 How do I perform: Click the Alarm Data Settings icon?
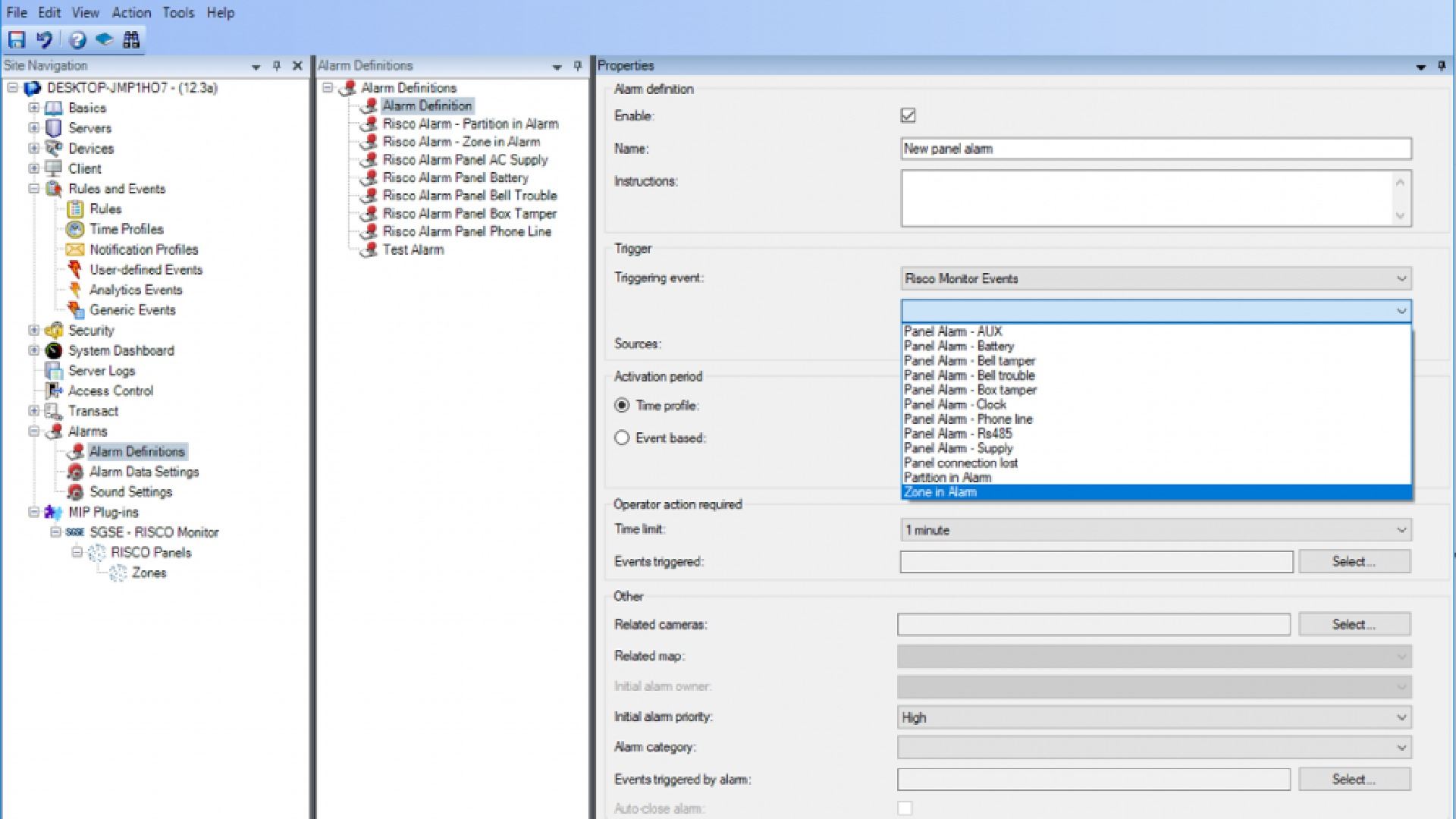click(x=75, y=472)
